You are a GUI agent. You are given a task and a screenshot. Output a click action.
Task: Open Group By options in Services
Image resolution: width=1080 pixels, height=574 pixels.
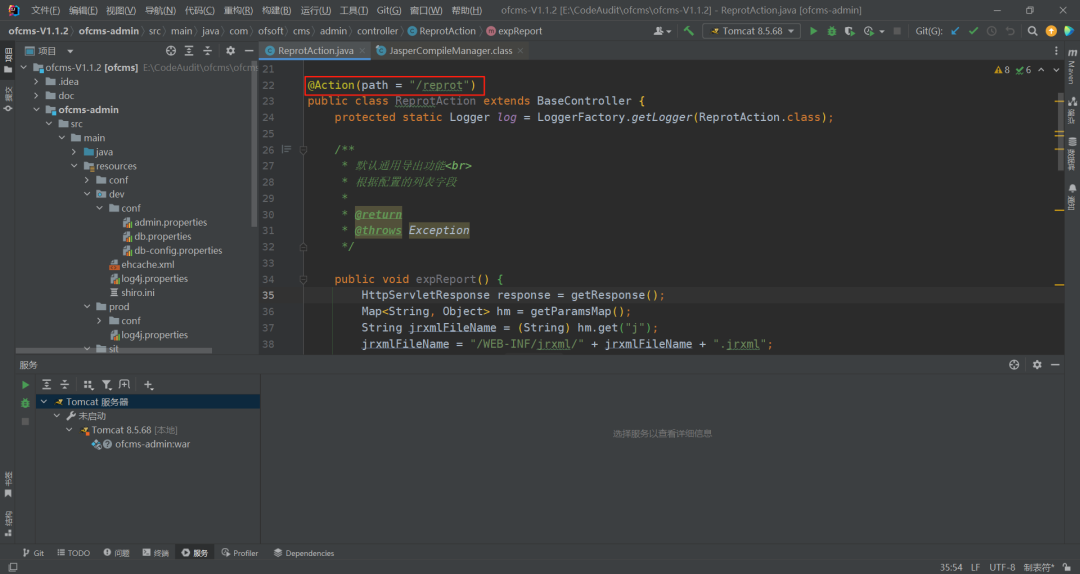click(x=88, y=385)
